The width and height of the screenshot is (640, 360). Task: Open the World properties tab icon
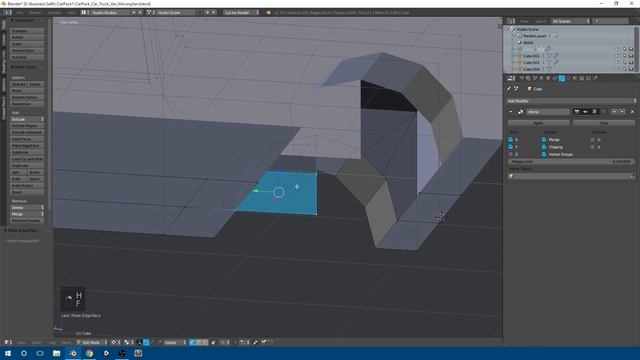pos(541,78)
